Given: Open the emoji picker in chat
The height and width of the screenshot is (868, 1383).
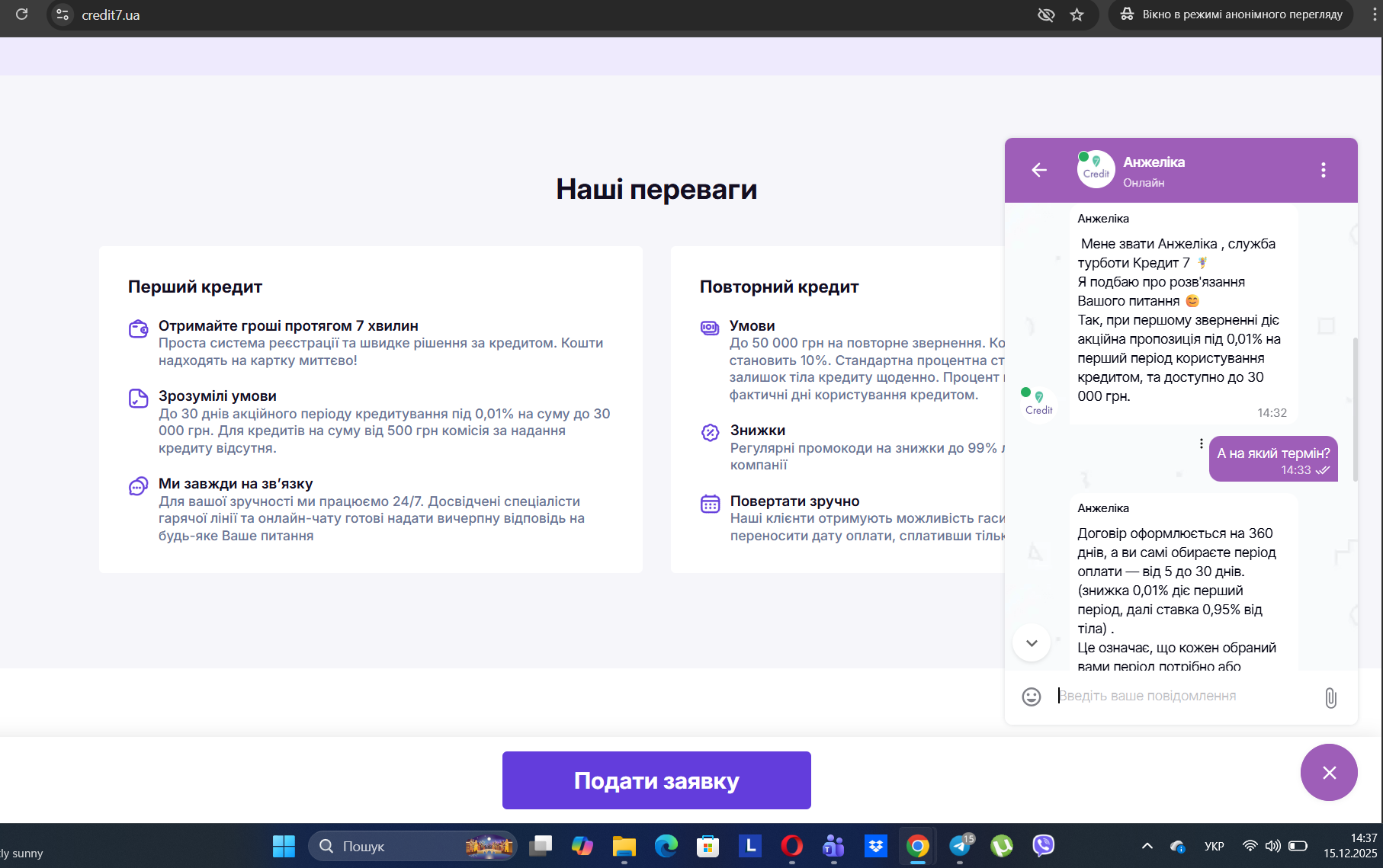Looking at the screenshot, I should [1032, 697].
